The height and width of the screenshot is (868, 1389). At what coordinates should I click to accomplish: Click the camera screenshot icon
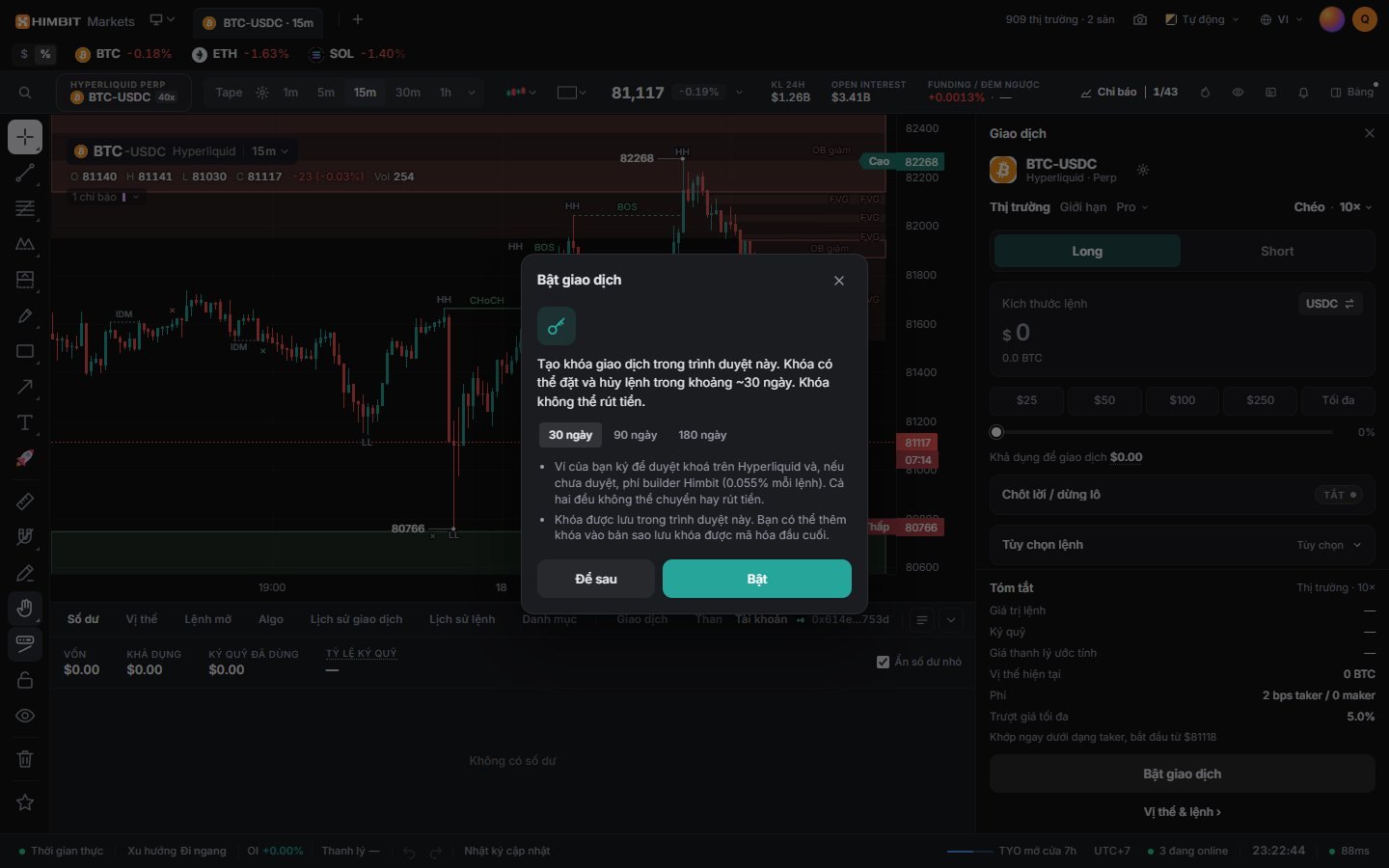click(1140, 19)
